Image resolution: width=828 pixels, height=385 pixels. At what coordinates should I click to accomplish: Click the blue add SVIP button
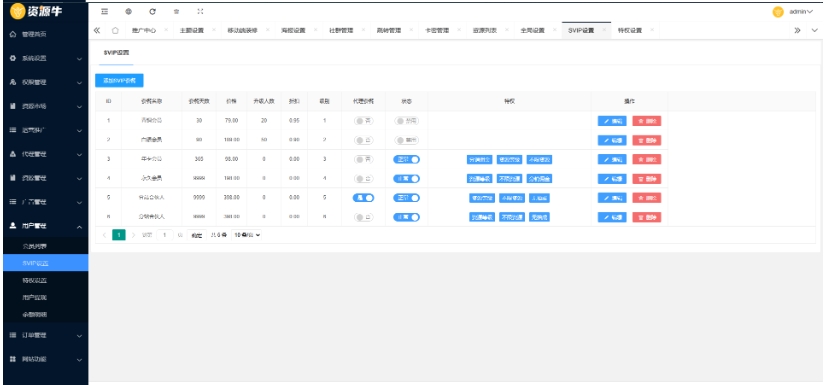119,81
